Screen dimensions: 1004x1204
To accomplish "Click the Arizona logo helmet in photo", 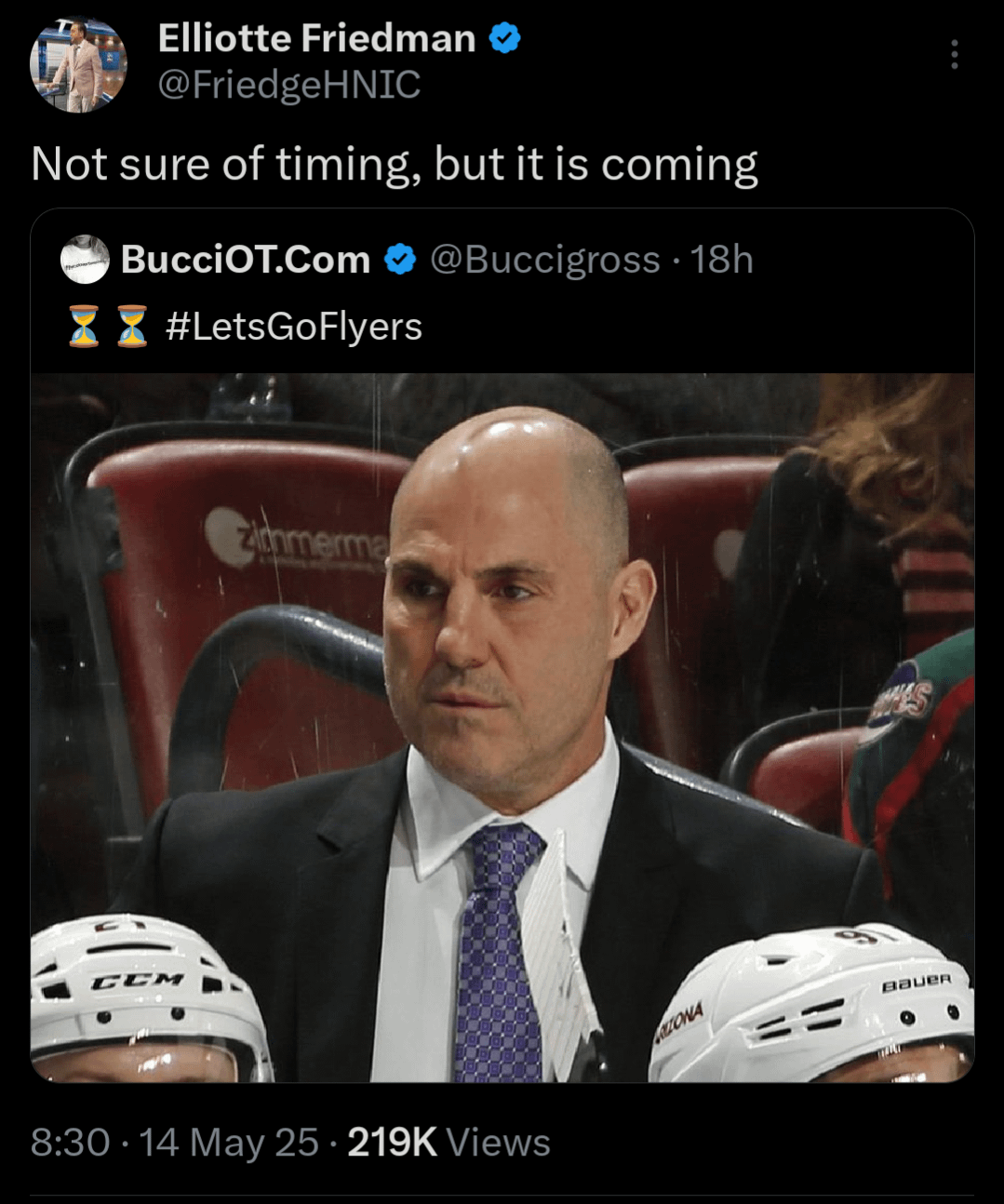I will click(x=810, y=1005).
